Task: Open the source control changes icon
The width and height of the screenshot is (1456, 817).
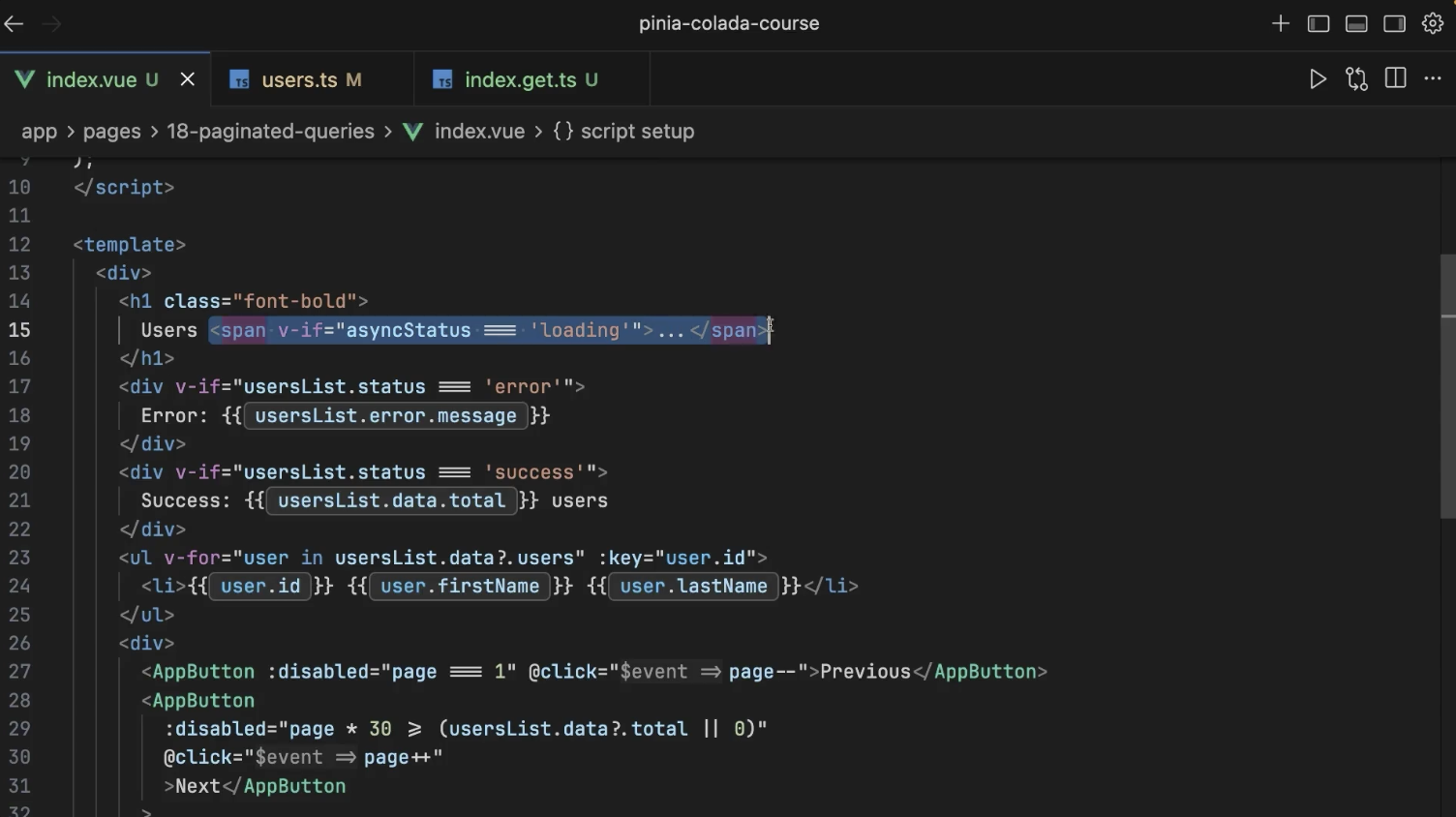Action: coord(1356,79)
